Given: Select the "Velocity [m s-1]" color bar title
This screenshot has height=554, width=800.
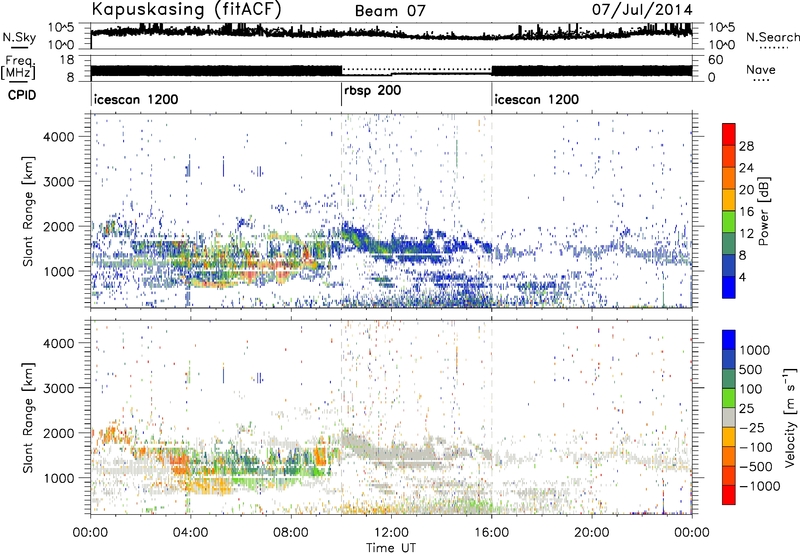Looking at the screenshot, I should [790, 417].
